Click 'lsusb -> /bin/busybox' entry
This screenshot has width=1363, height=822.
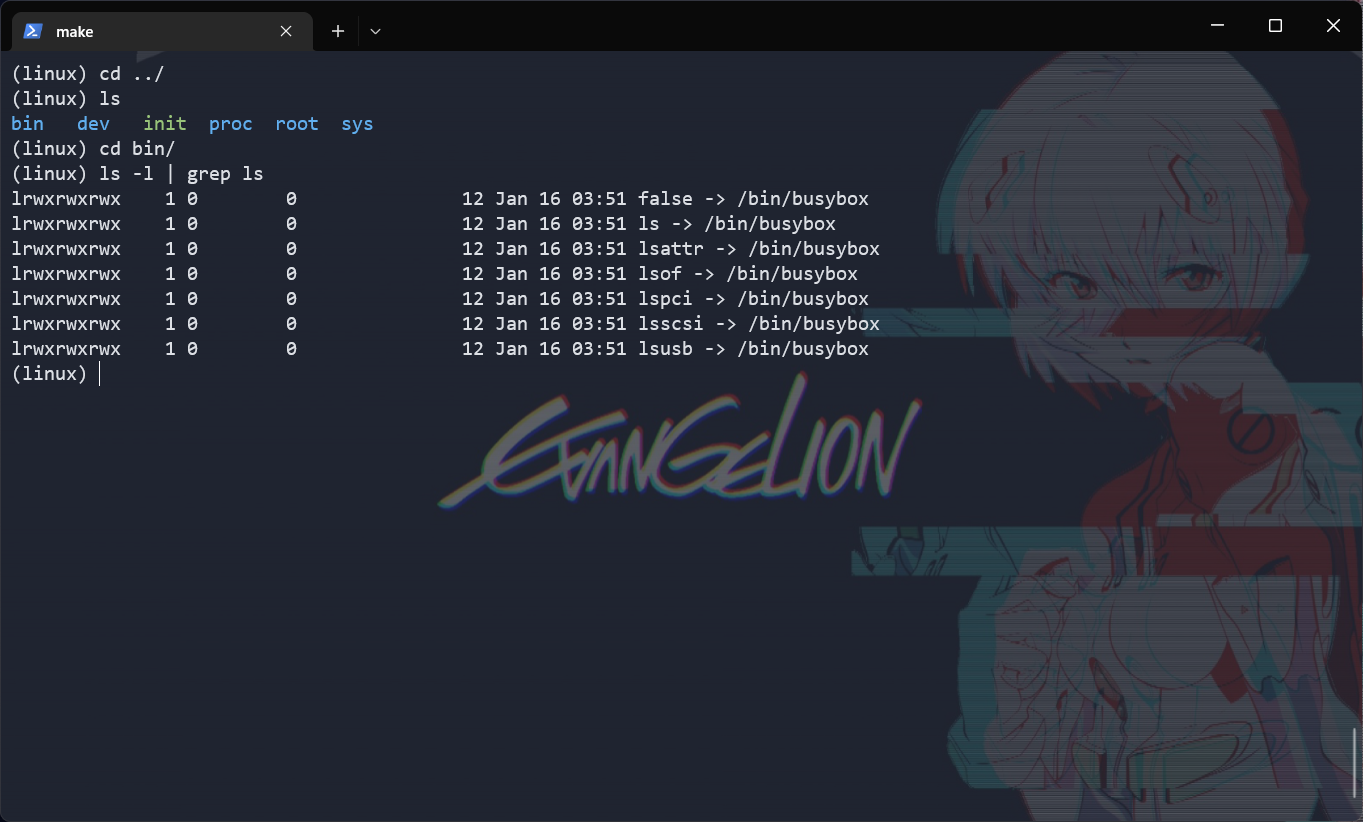coord(753,349)
